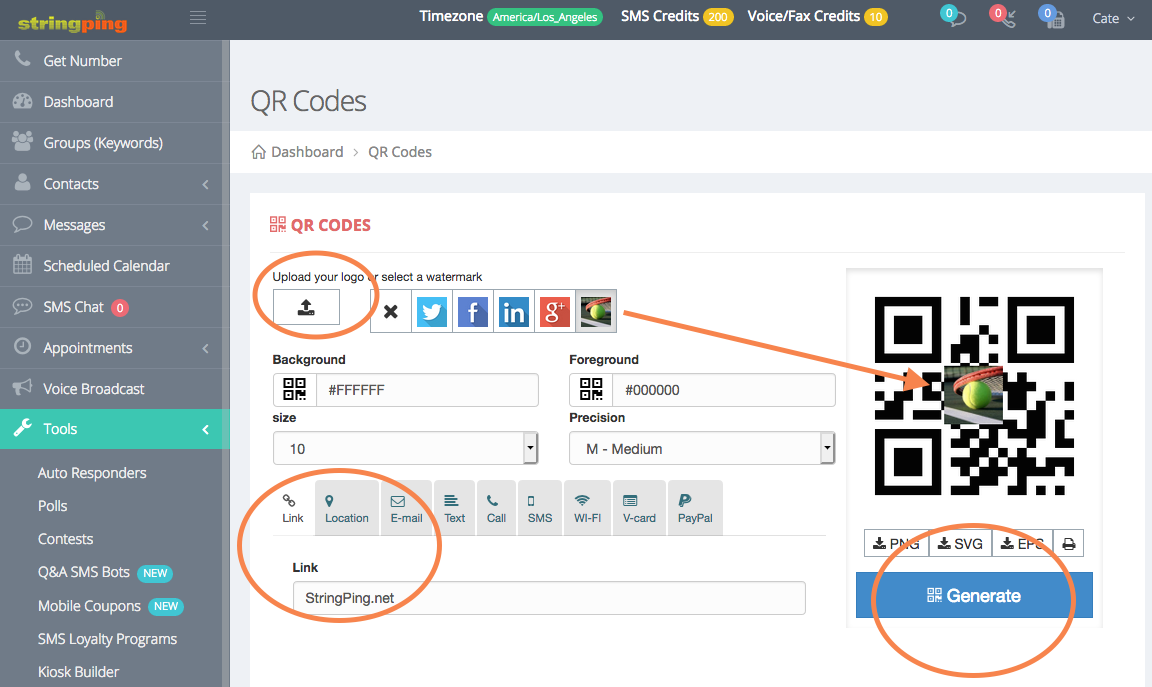Switch to the E-mail tab
1152x687 pixels.
pos(406,507)
